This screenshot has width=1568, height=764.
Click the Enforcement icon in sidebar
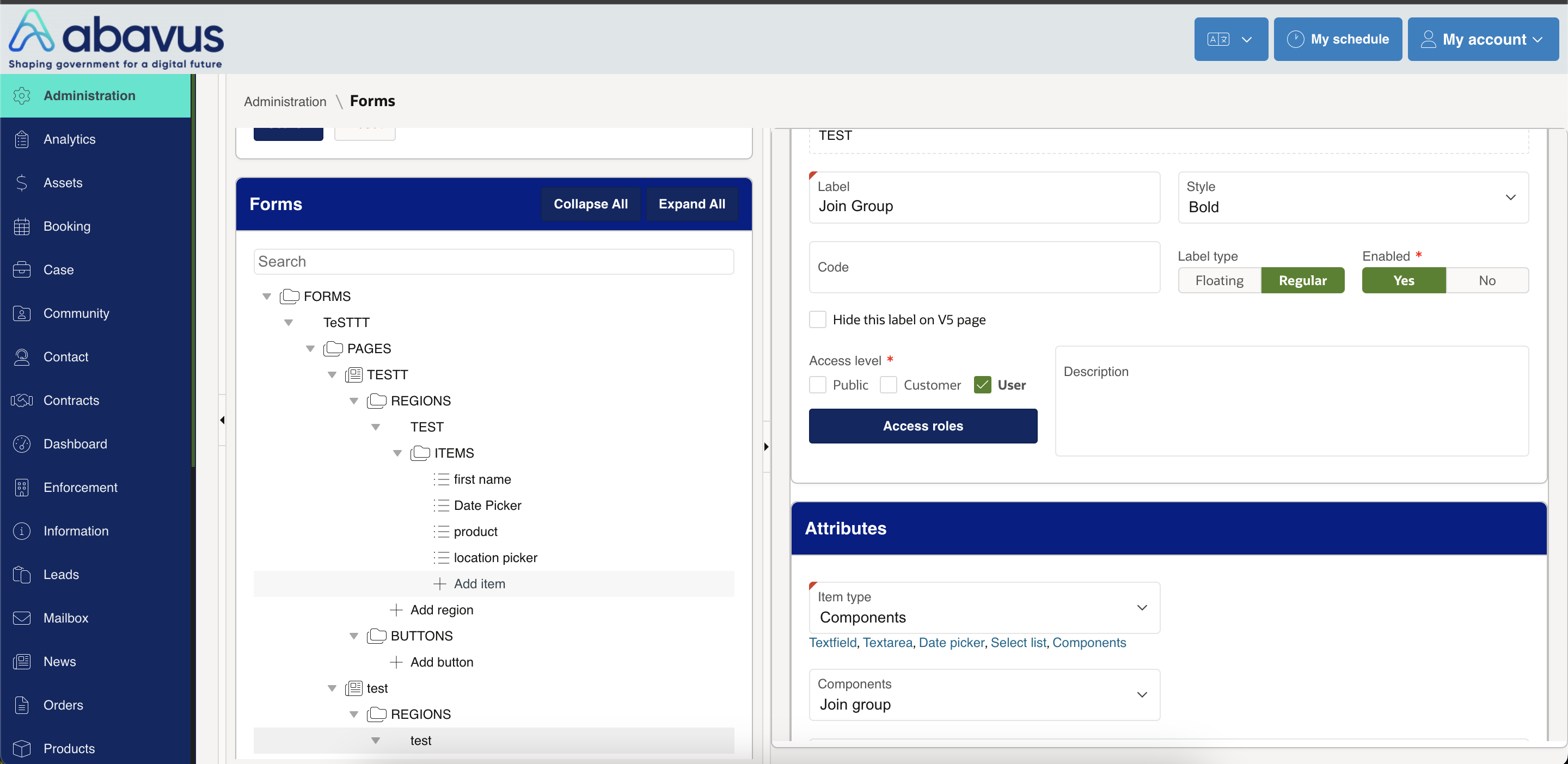pyautogui.click(x=22, y=487)
